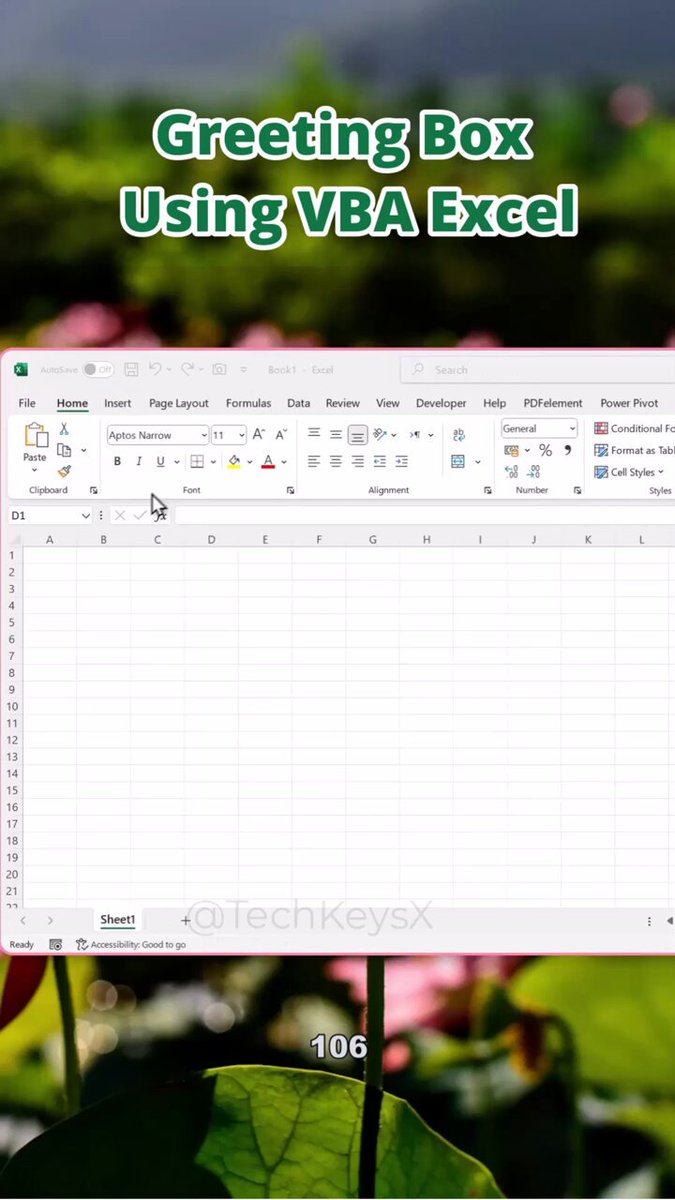This screenshot has height=1200, width=675.
Task: Click the Cut scissors icon
Action: click(64, 429)
